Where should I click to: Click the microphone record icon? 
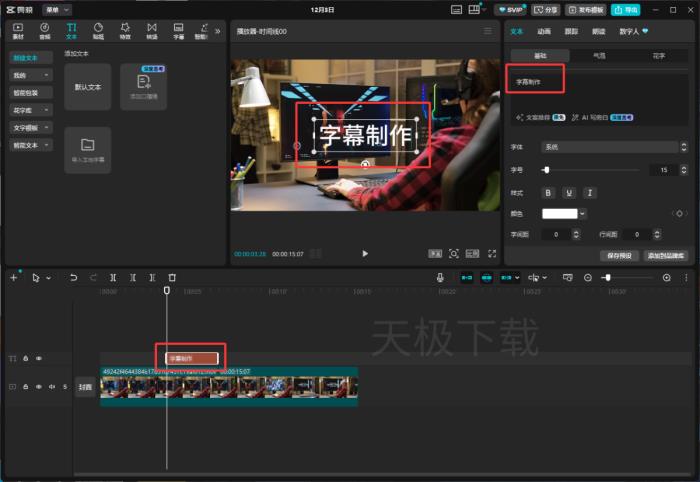click(x=440, y=277)
